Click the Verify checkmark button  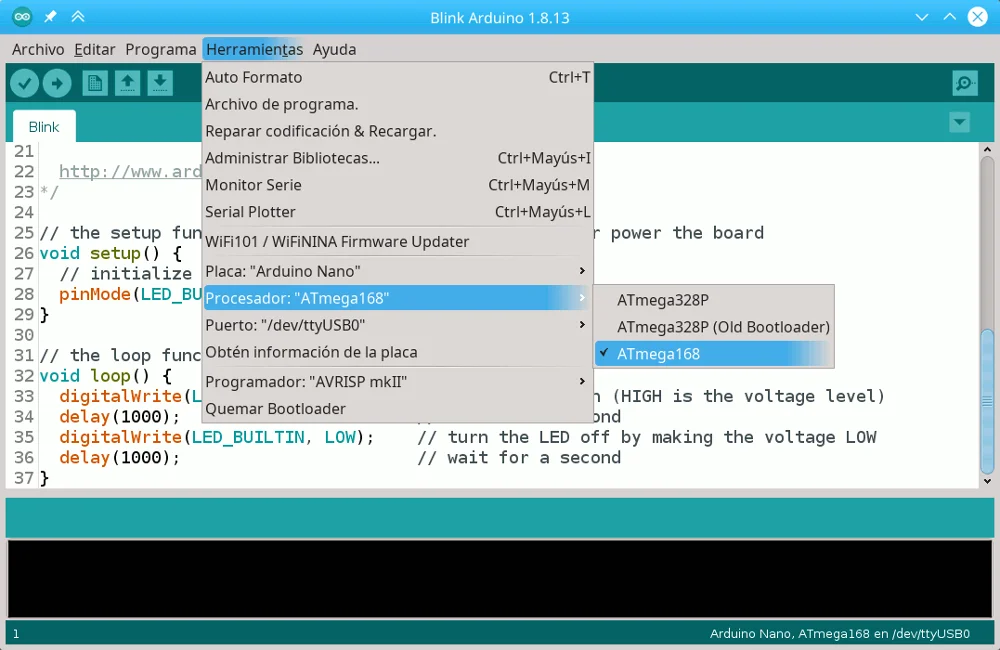[x=25, y=84]
